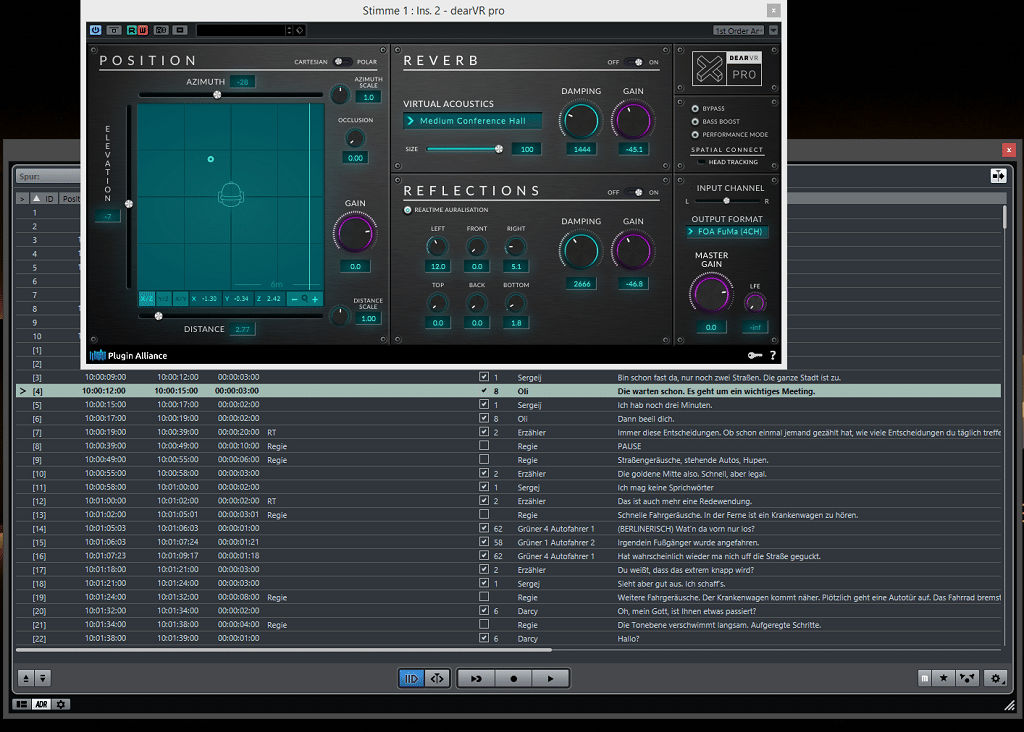Select row 12 Erzähler 'Das ist auch mehr'

(508, 501)
